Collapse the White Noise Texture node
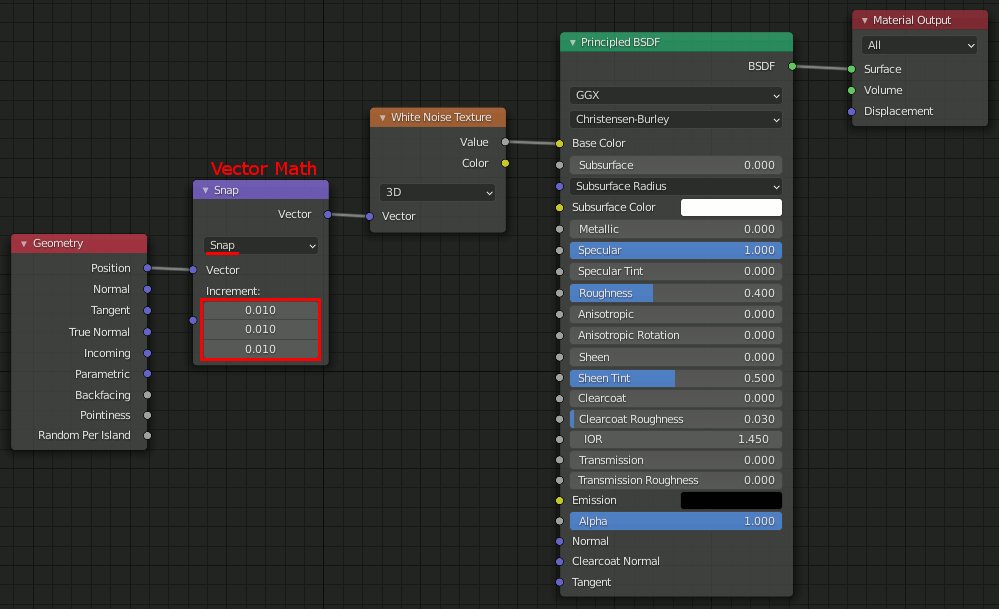Viewport: 999px width, 609px height. (382, 118)
